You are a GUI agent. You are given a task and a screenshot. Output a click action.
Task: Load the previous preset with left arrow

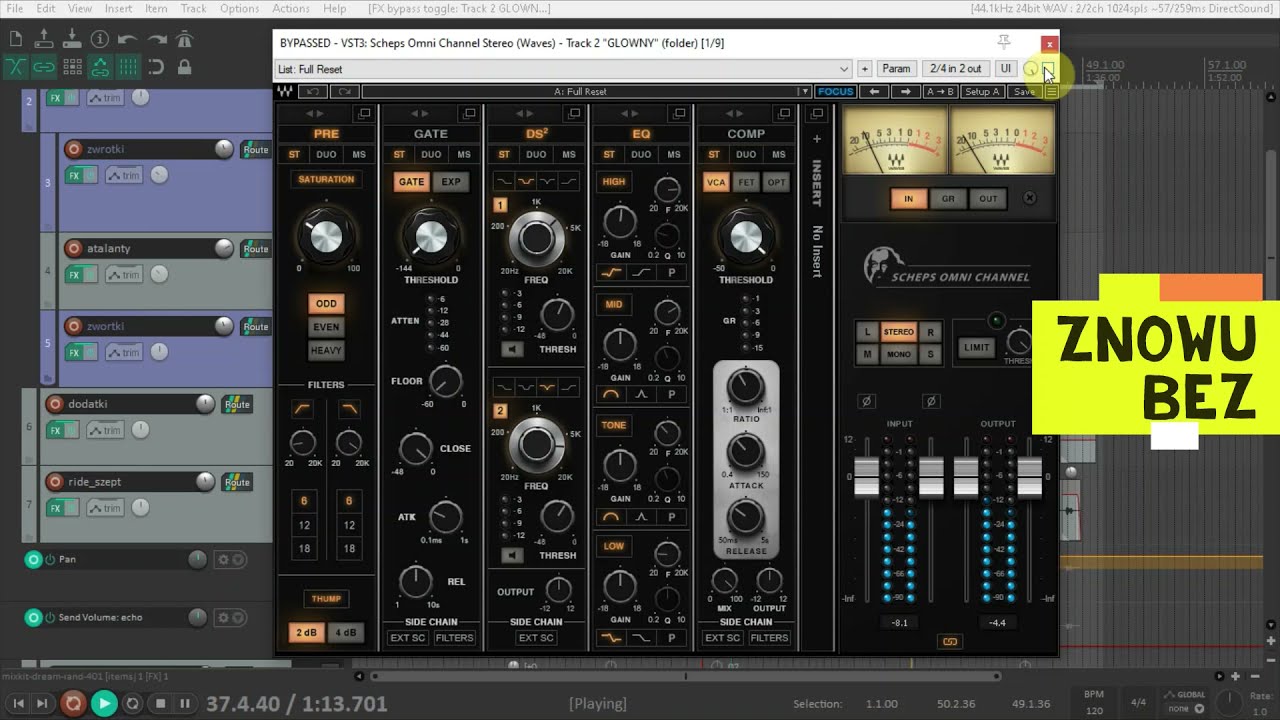(875, 92)
